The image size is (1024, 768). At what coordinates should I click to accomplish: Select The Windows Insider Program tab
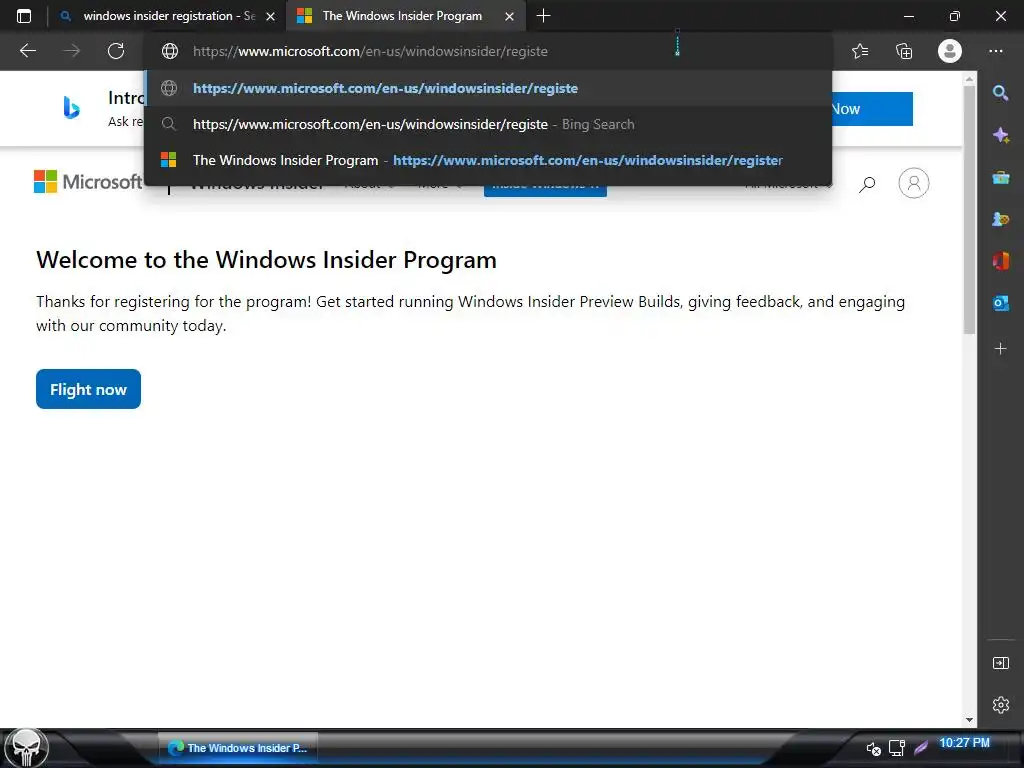(405, 16)
